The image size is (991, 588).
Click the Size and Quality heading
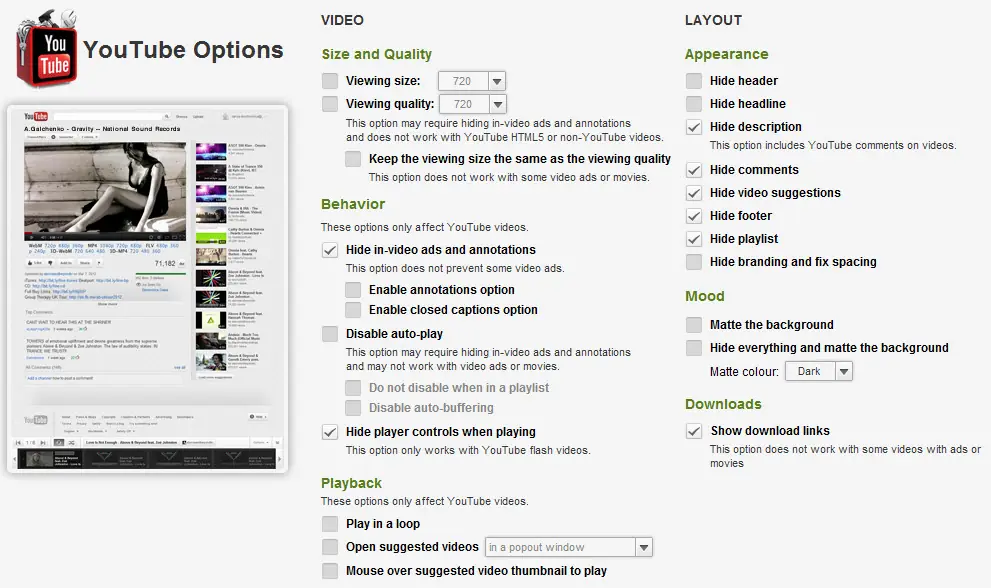pyautogui.click(x=377, y=54)
